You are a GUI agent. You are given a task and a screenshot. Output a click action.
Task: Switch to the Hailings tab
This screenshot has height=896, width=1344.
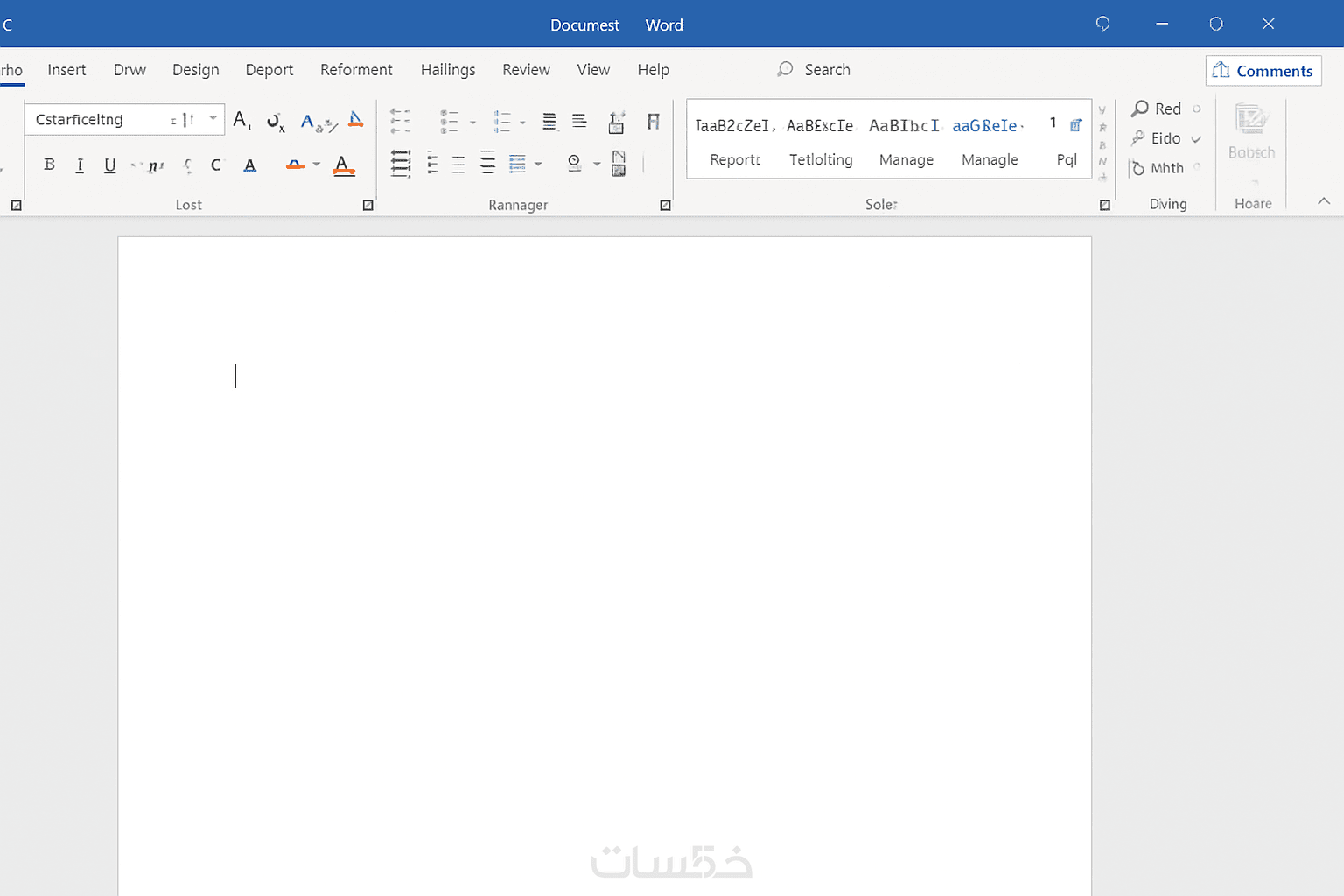click(448, 70)
